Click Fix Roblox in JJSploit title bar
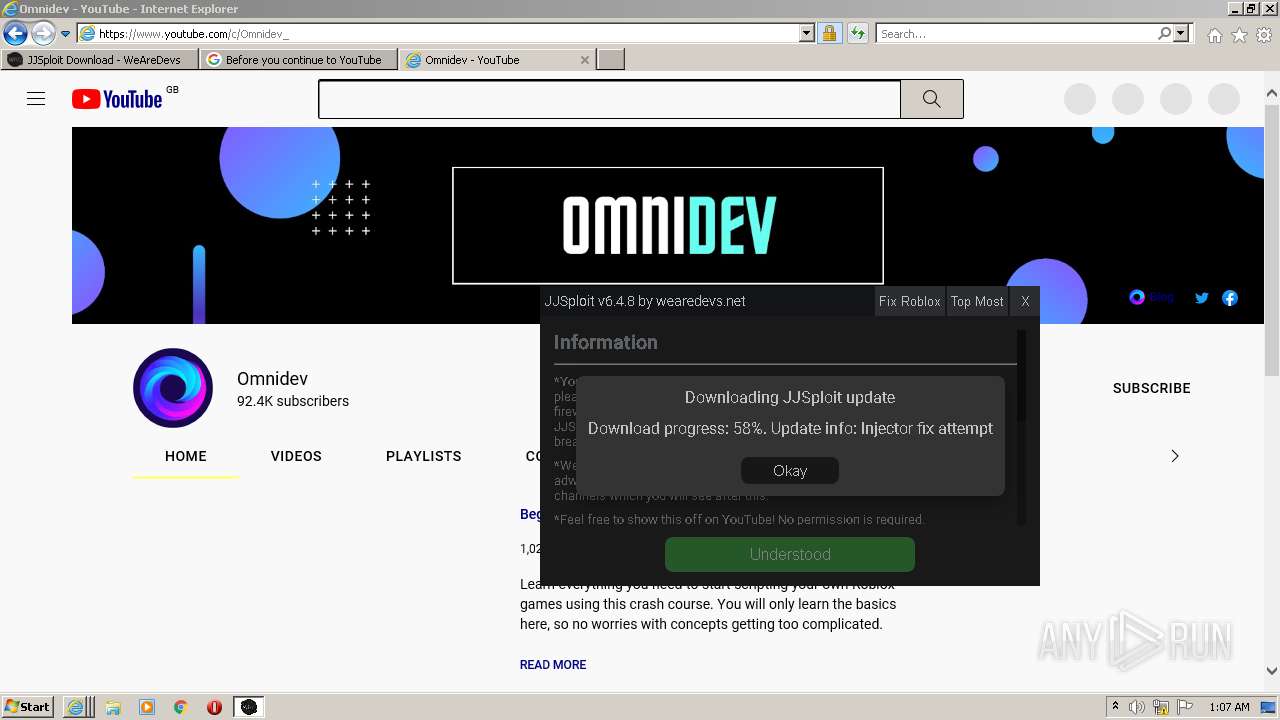This screenshot has height=720, width=1280. tap(910, 301)
